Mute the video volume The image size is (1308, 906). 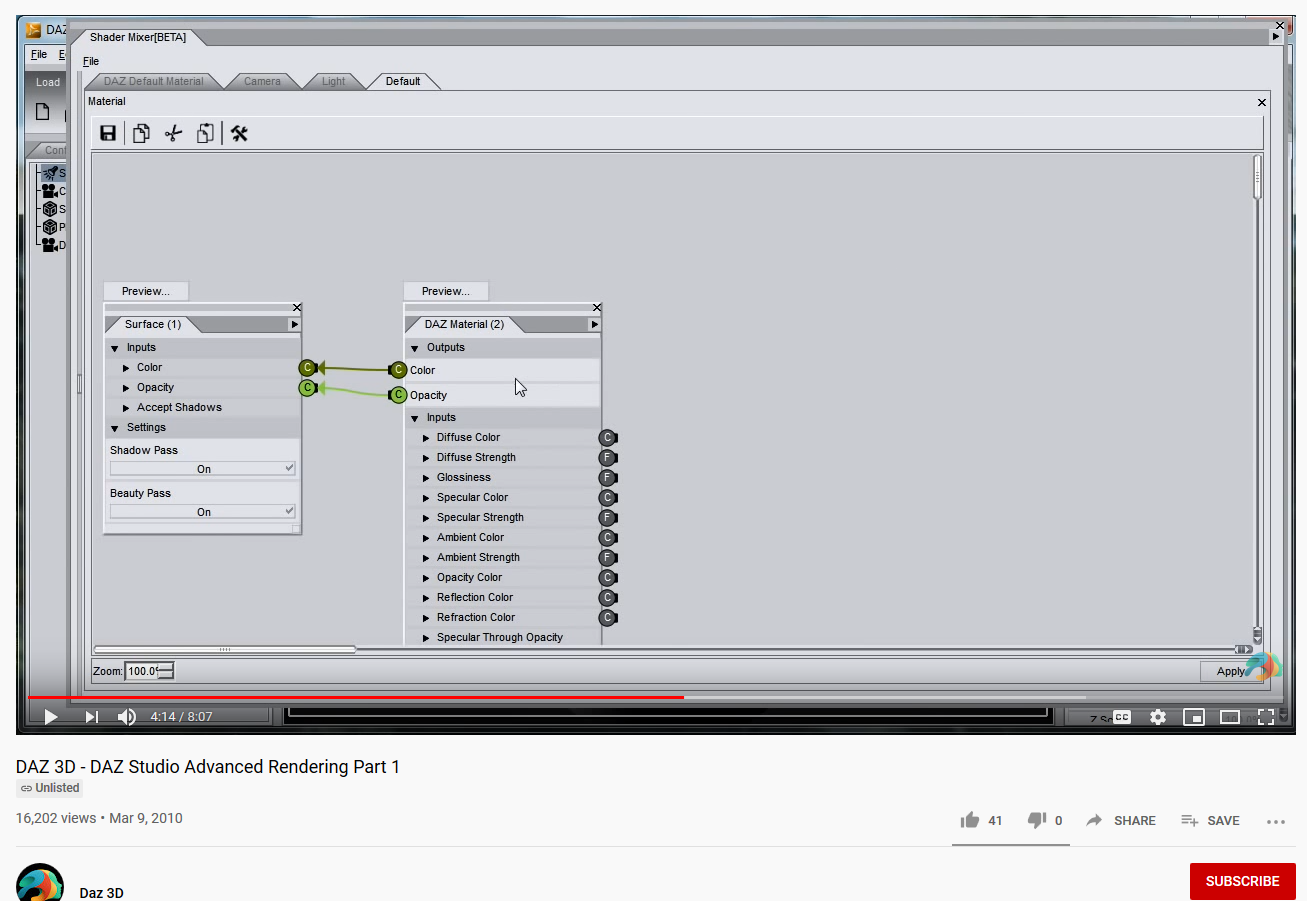pyautogui.click(x=127, y=717)
